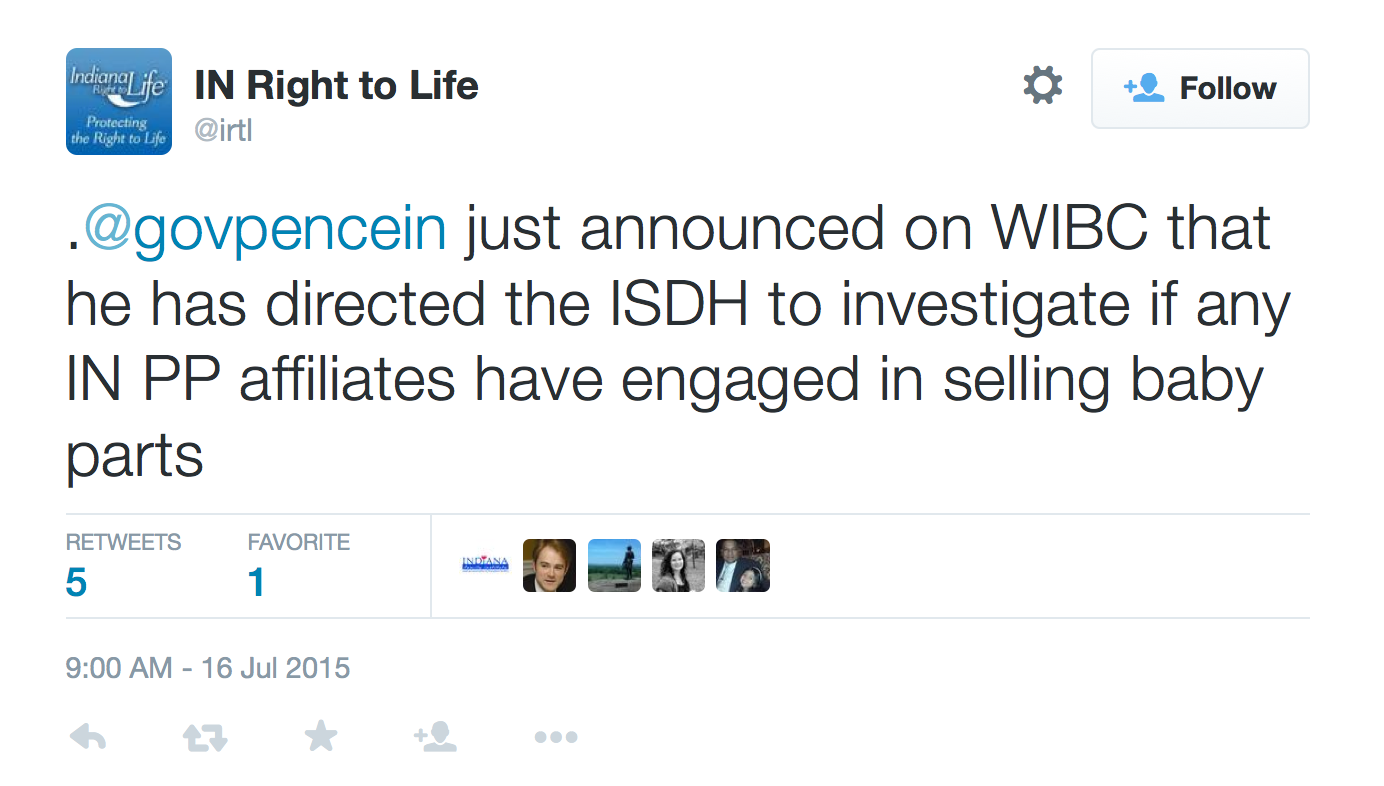Click the add-person icon below the timestamp

click(435, 737)
